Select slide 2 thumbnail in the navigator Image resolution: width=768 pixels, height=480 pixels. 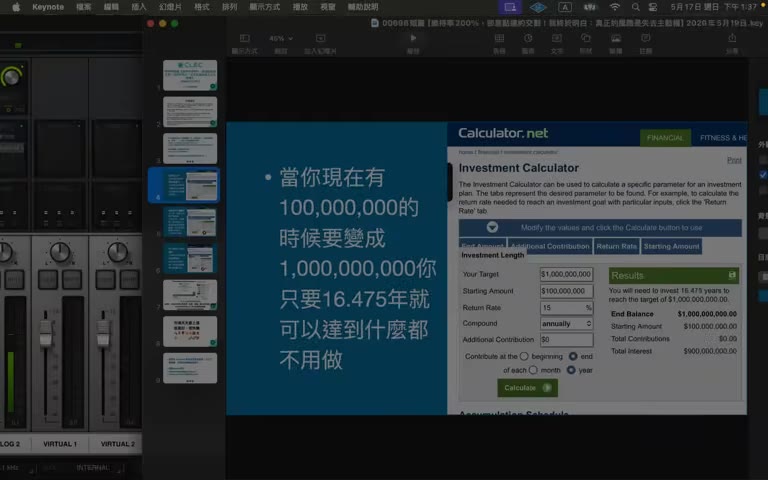coord(190,112)
